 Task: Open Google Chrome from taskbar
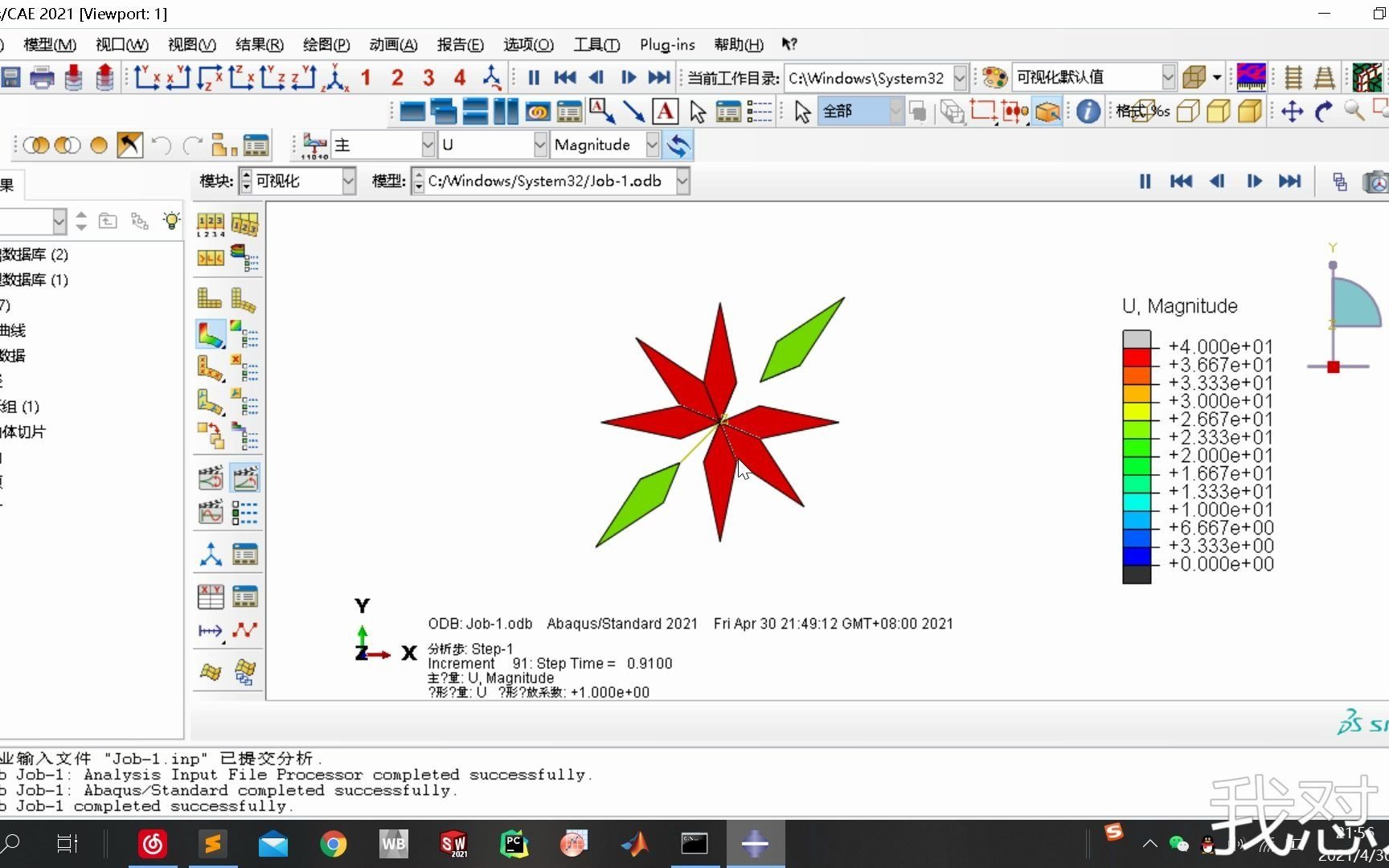[333, 844]
